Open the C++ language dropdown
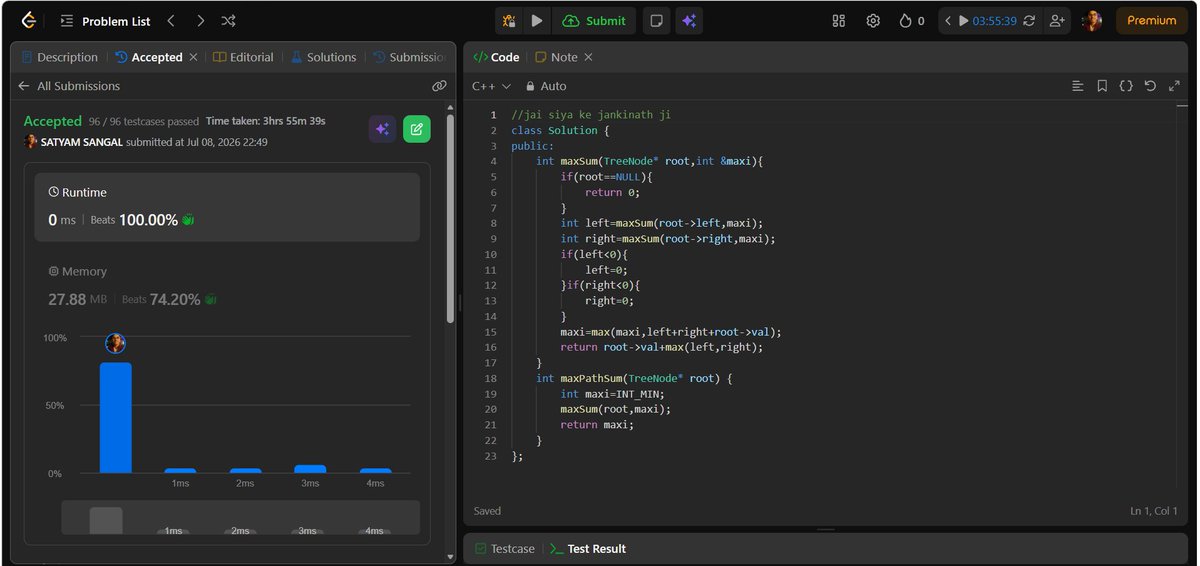 click(491, 86)
